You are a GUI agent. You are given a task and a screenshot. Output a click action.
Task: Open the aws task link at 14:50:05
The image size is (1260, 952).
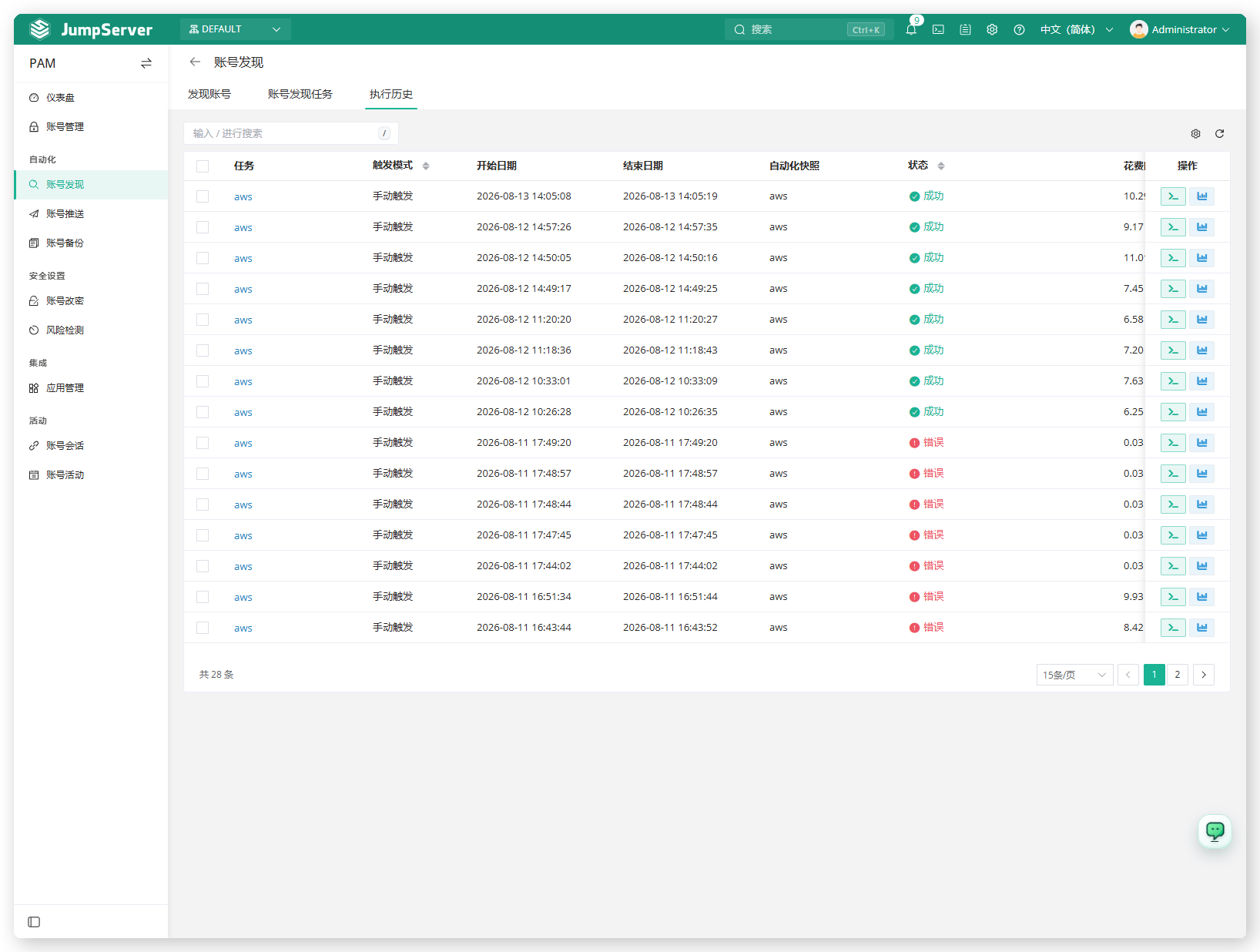(x=243, y=259)
